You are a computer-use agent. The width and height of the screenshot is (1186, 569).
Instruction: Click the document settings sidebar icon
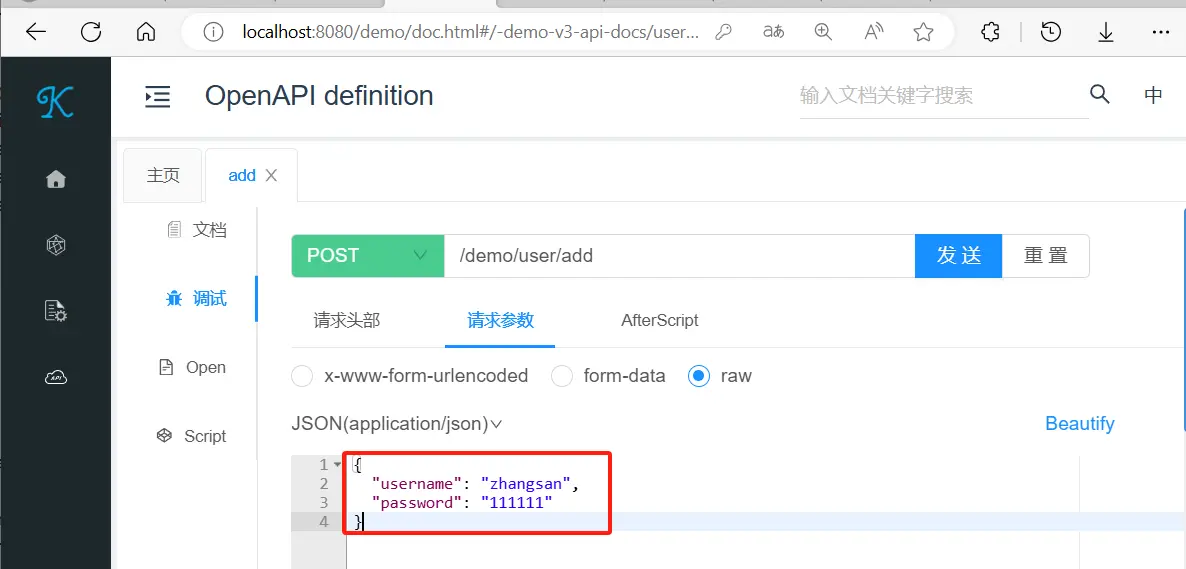(x=56, y=311)
